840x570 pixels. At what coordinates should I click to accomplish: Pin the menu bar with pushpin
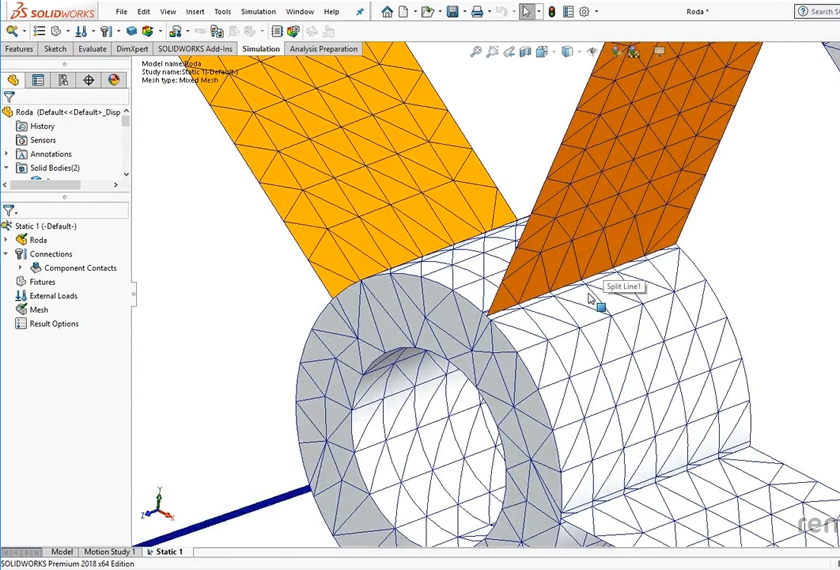[360, 12]
